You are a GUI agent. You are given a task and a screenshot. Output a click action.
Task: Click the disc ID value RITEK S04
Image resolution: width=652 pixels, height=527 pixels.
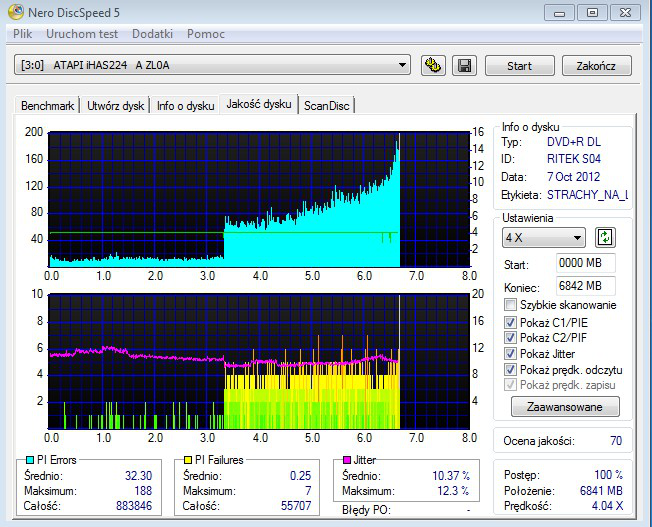[574, 159]
